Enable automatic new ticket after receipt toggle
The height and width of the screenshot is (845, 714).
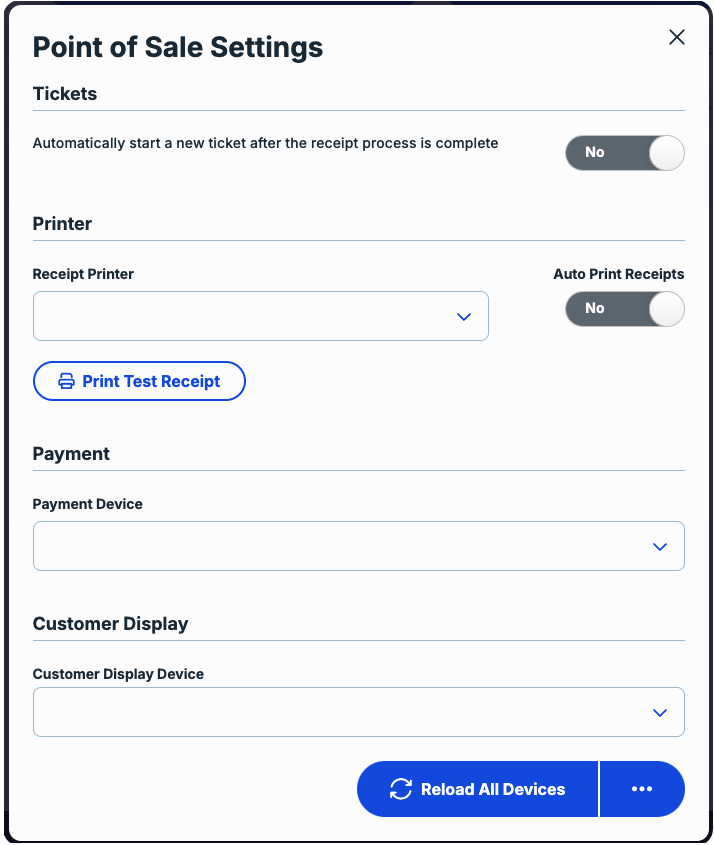625,153
